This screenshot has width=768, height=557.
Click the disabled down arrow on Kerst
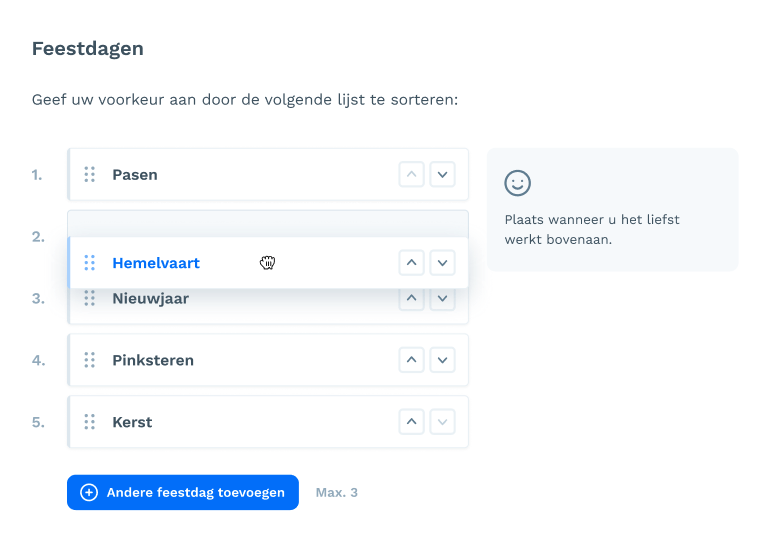point(442,422)
